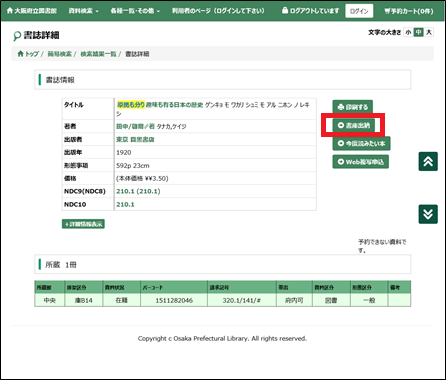Expand 詳細情報表示 details

point(83,224)
